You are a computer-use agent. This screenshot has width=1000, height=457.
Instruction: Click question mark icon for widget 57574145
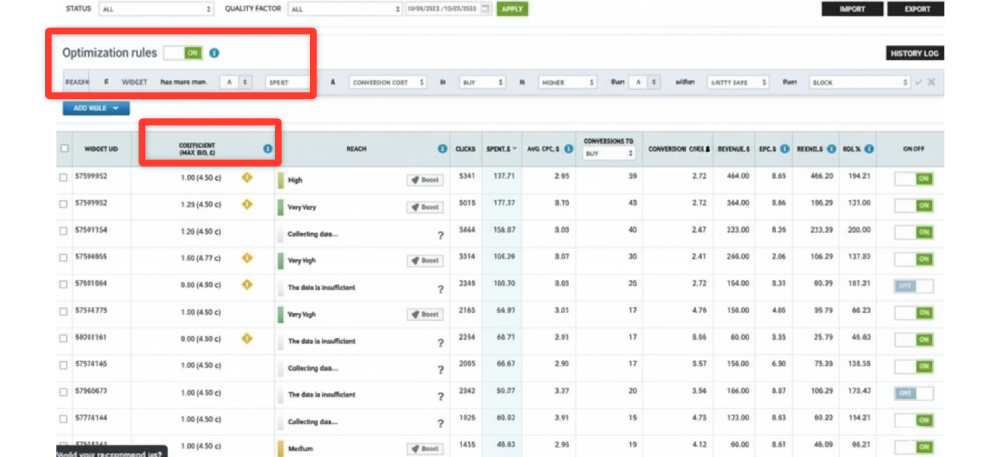coord(440,370)
